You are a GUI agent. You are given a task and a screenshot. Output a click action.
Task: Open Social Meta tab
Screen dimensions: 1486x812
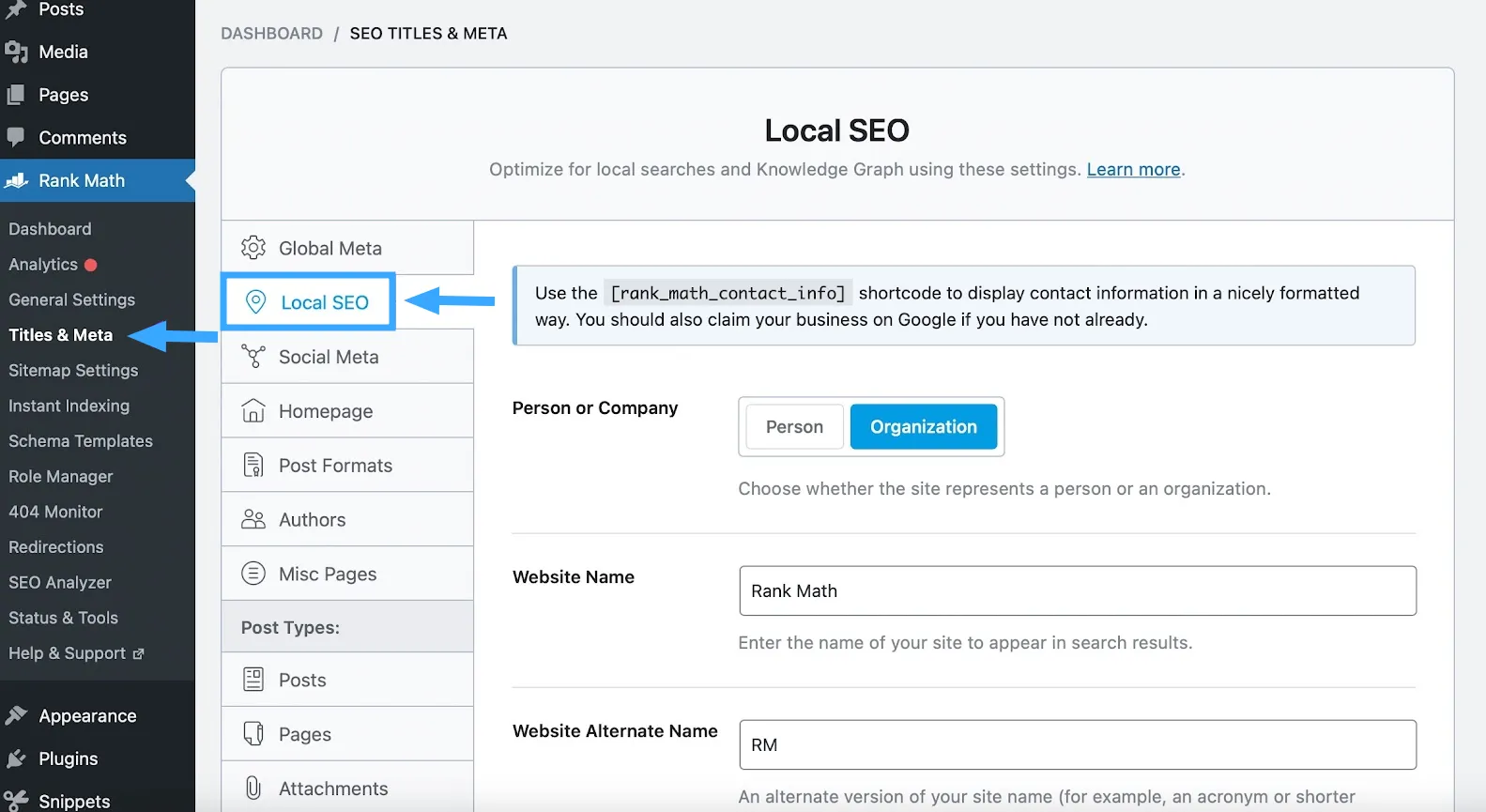pyautogui.click(x=347, y=357)
